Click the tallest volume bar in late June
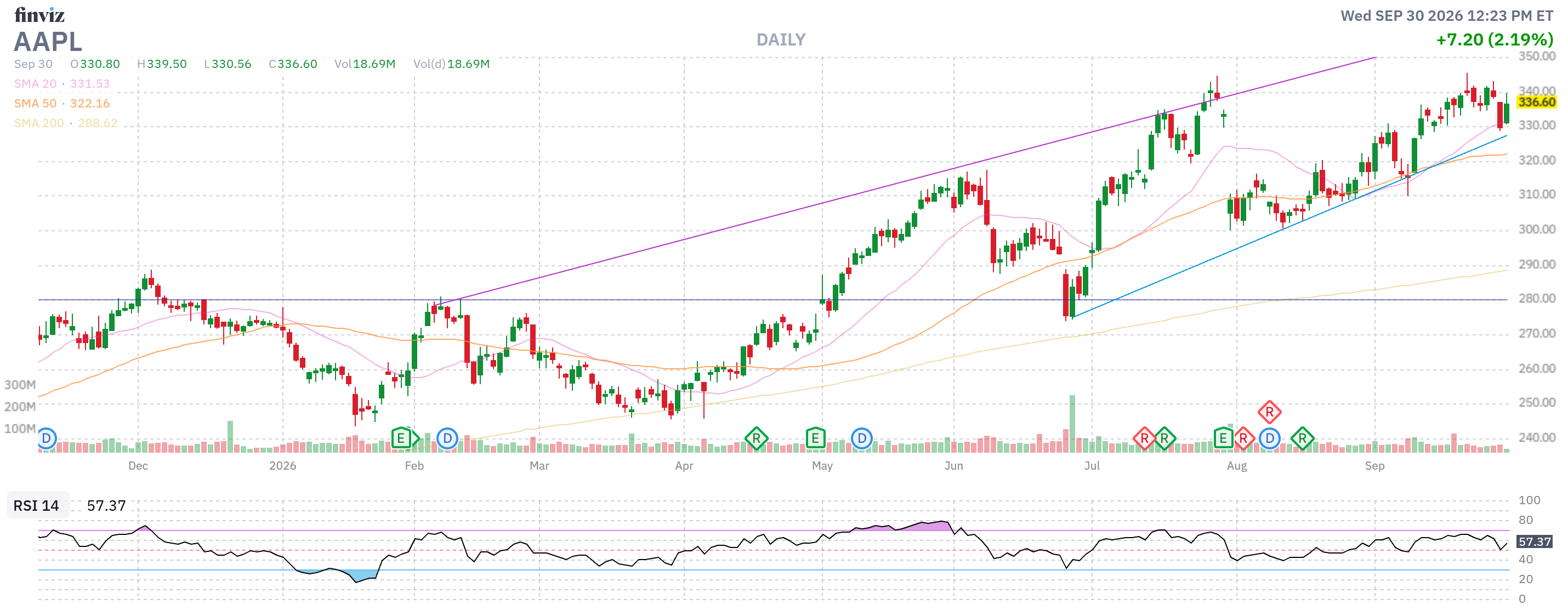 [x=1072, y=424]
